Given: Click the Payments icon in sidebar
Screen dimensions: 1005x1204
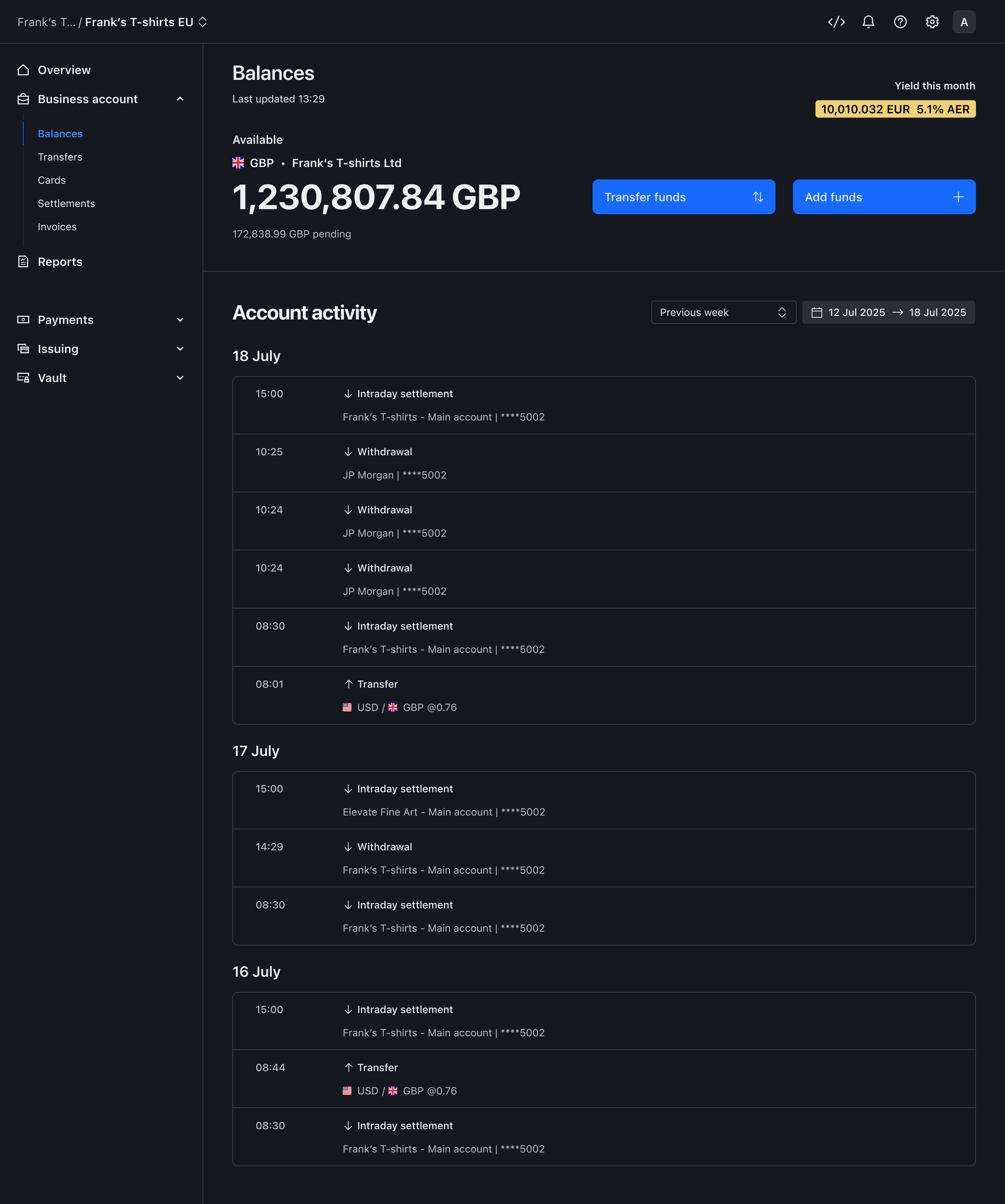Looking at the screenshot, I should (23, 320).
